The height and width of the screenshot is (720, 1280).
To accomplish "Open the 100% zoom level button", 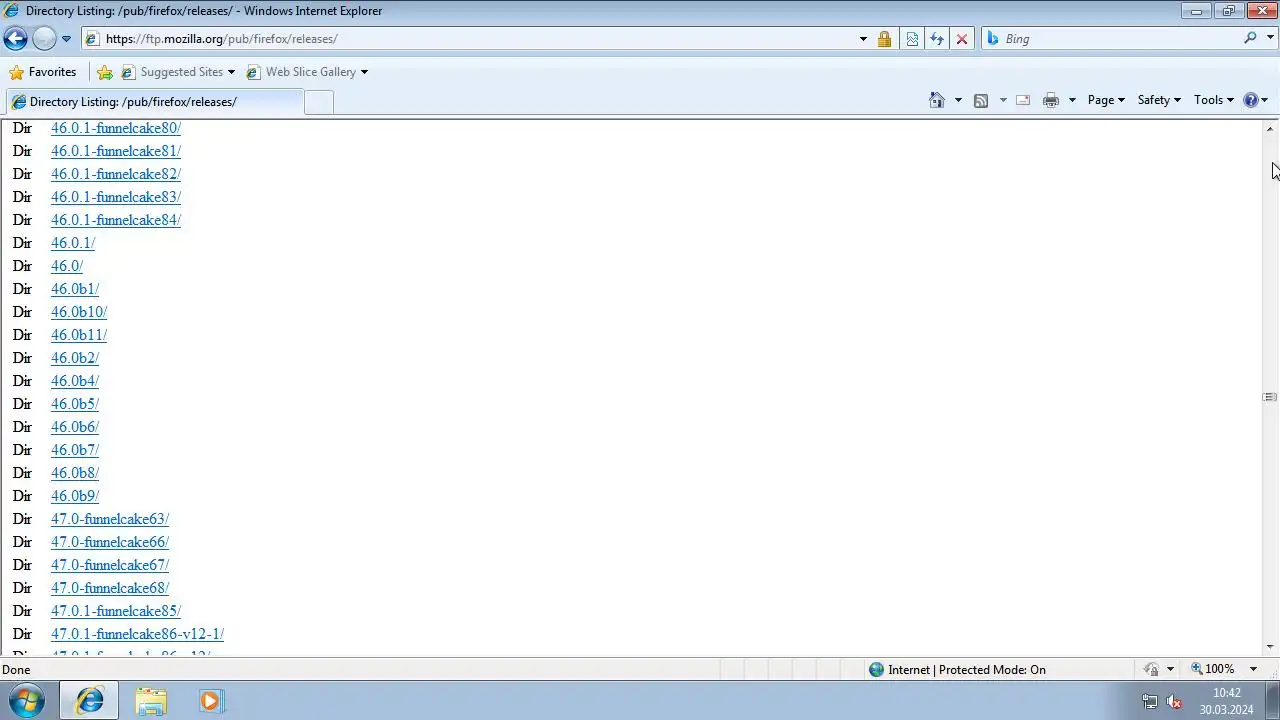I will pos(1212,669).
